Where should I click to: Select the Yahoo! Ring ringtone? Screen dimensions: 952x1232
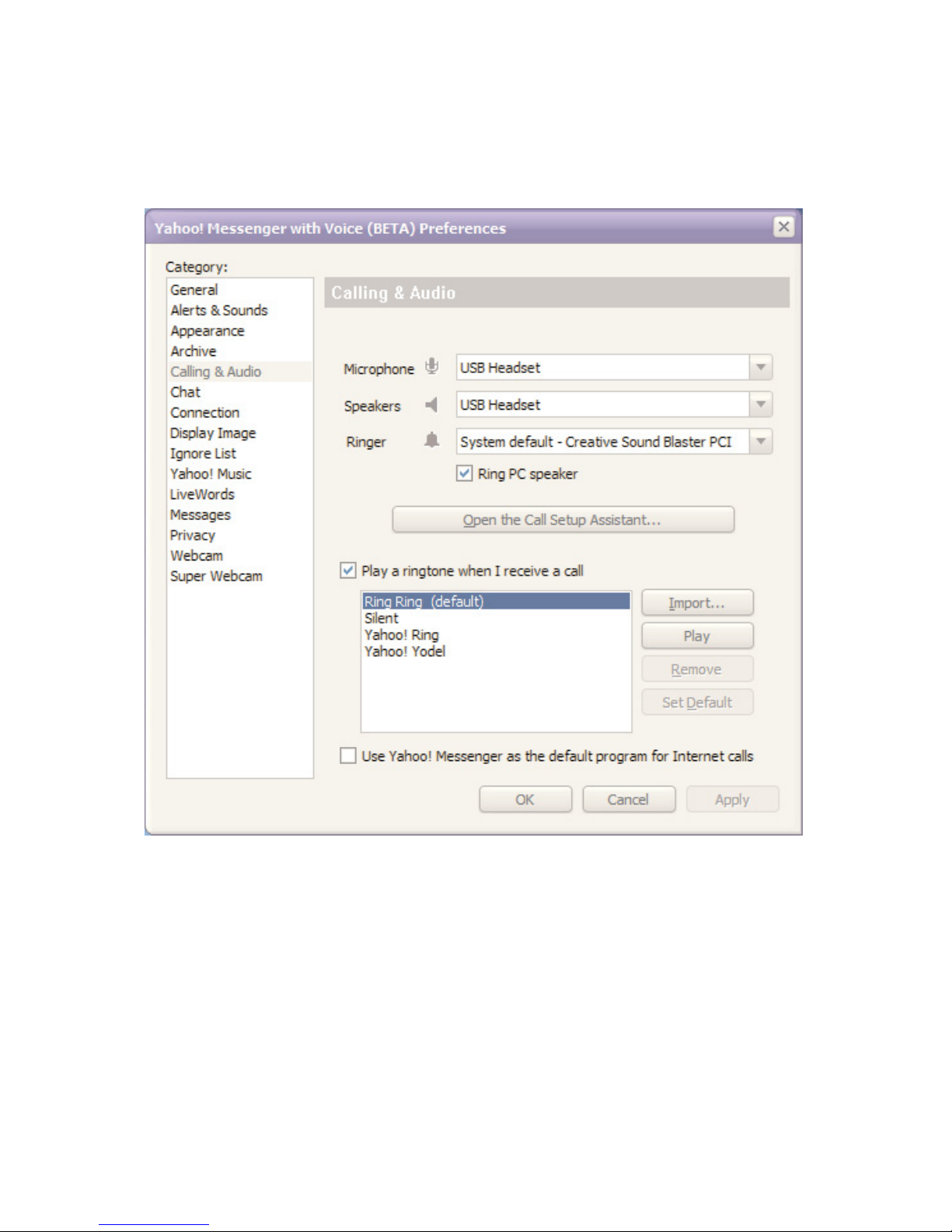[x=497, y=635]
